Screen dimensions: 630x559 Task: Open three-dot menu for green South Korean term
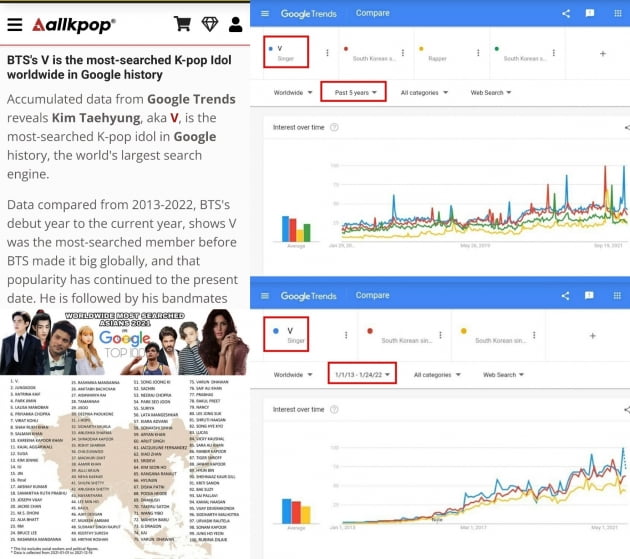tap(554, 53)
